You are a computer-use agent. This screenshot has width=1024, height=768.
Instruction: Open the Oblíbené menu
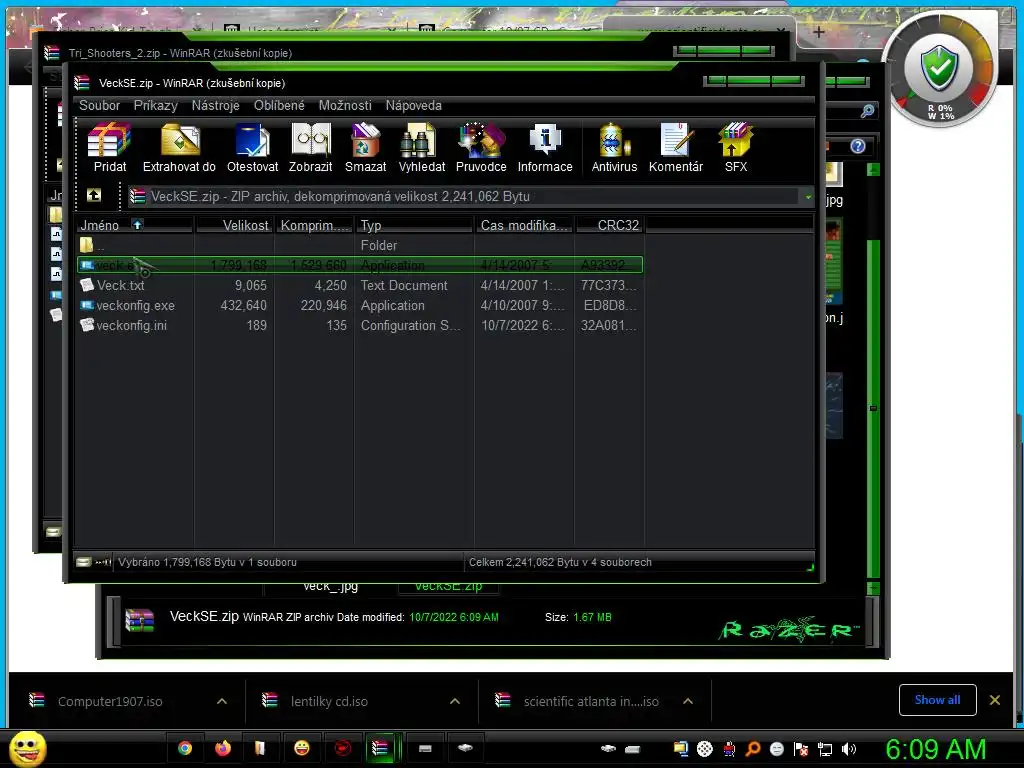tap(279, 105)
